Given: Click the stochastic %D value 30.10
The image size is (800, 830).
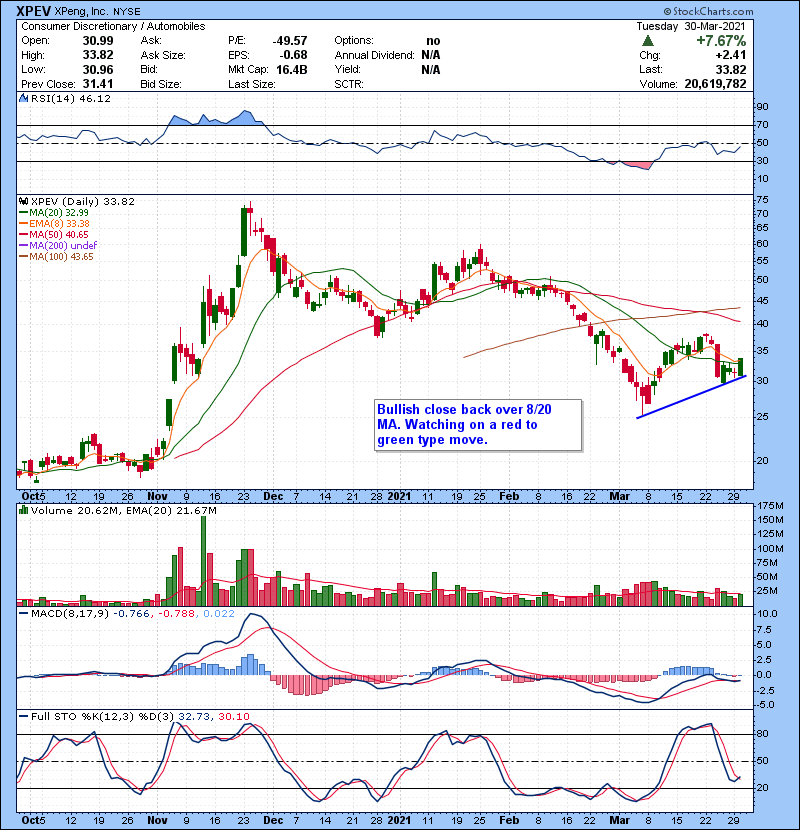Looking at the screenshot, I should 233,716.
